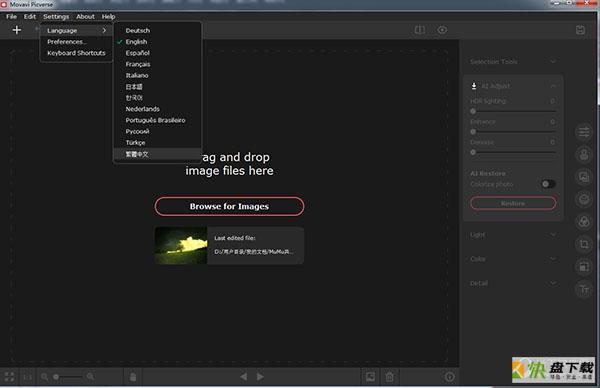Go to next image arrow

coord(260,377)
